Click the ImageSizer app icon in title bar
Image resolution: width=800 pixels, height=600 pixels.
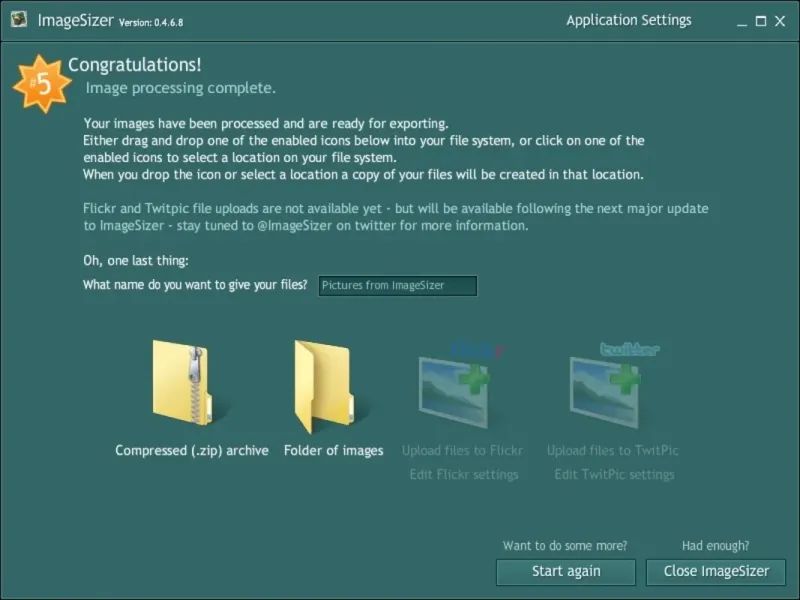[x=19, y=20]
